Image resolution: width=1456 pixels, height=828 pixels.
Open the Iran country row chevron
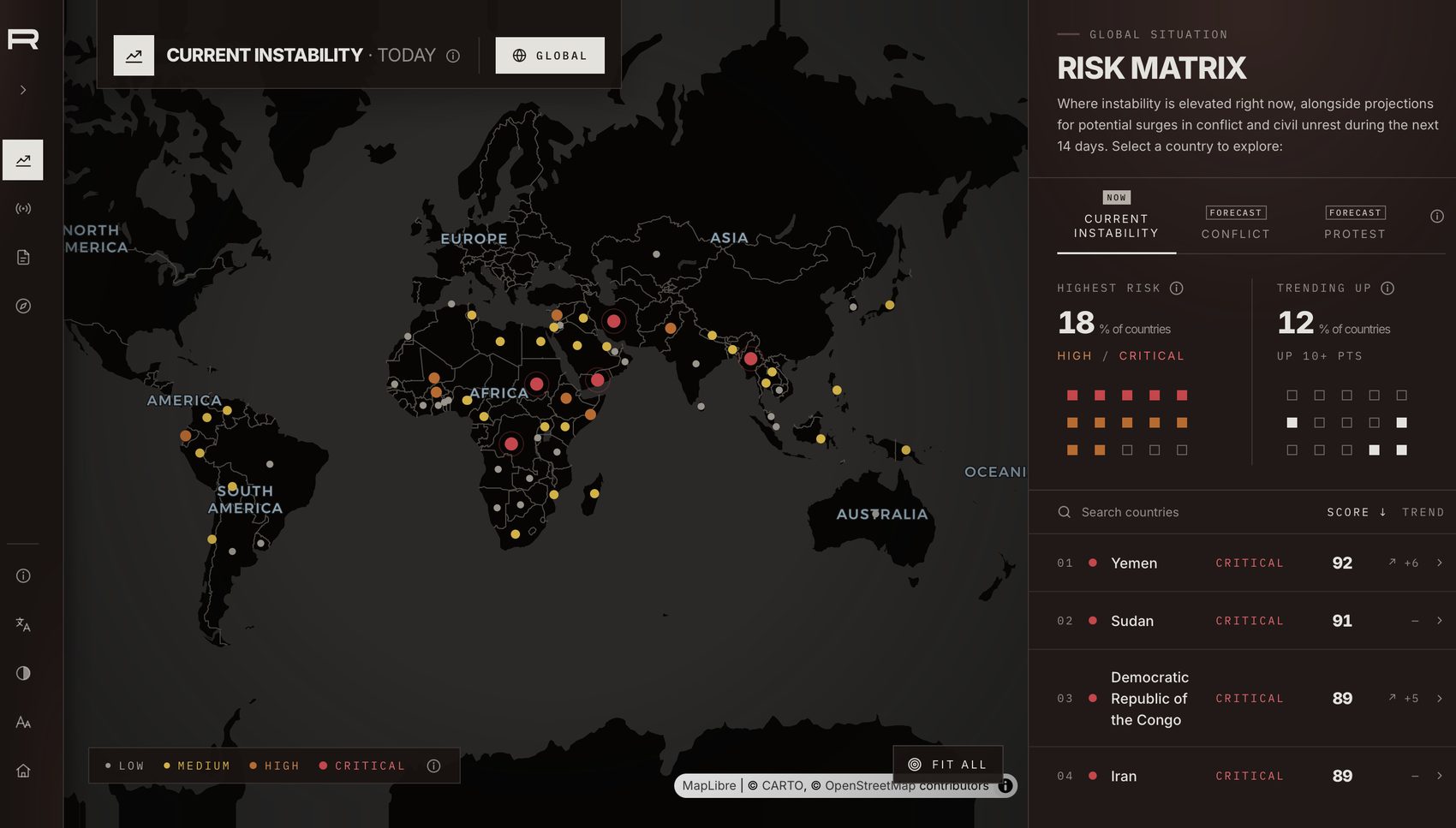click(x=1440, y=776)
